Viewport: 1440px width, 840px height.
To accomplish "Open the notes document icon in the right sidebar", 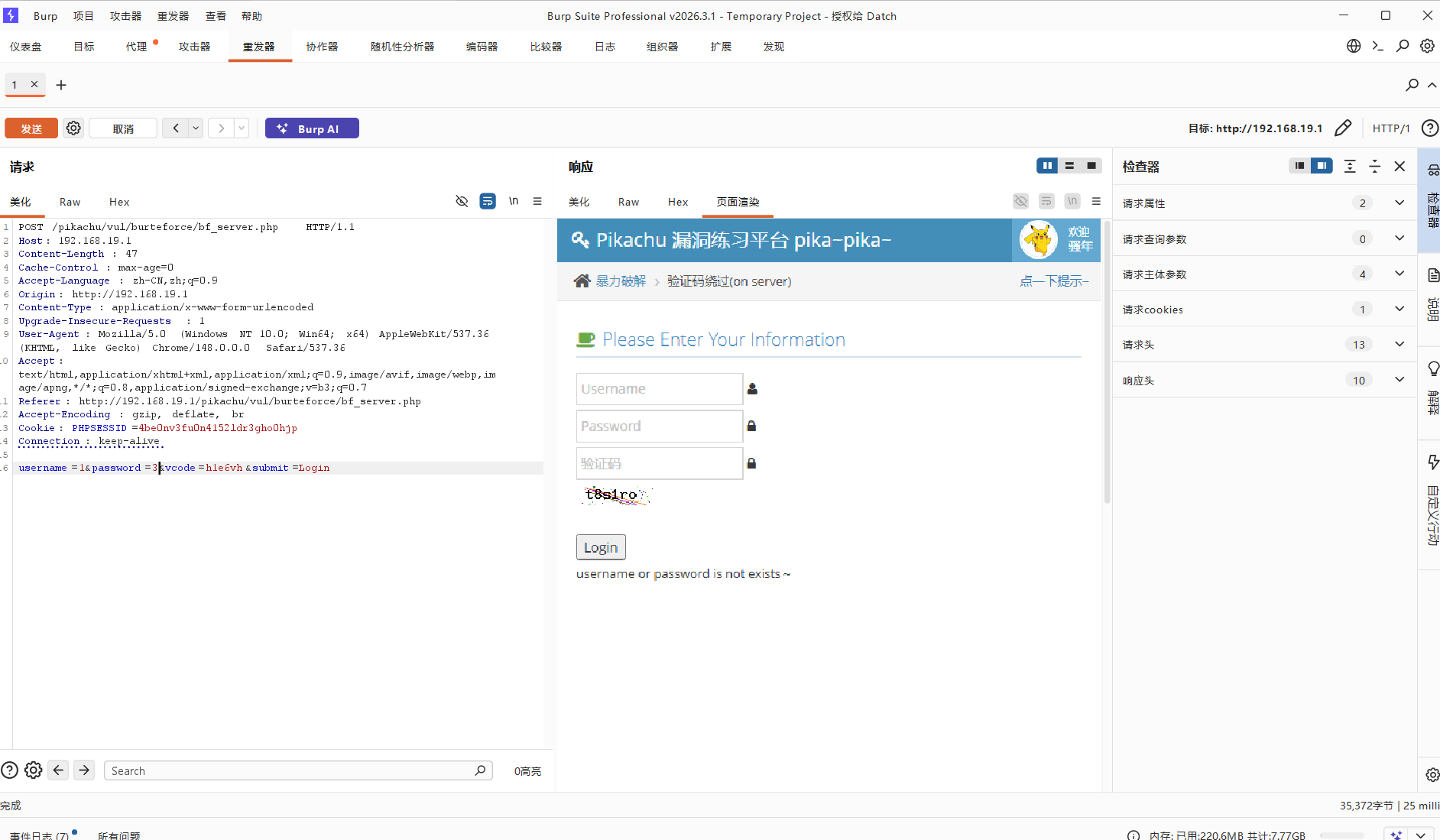I will click(1433, 275).
